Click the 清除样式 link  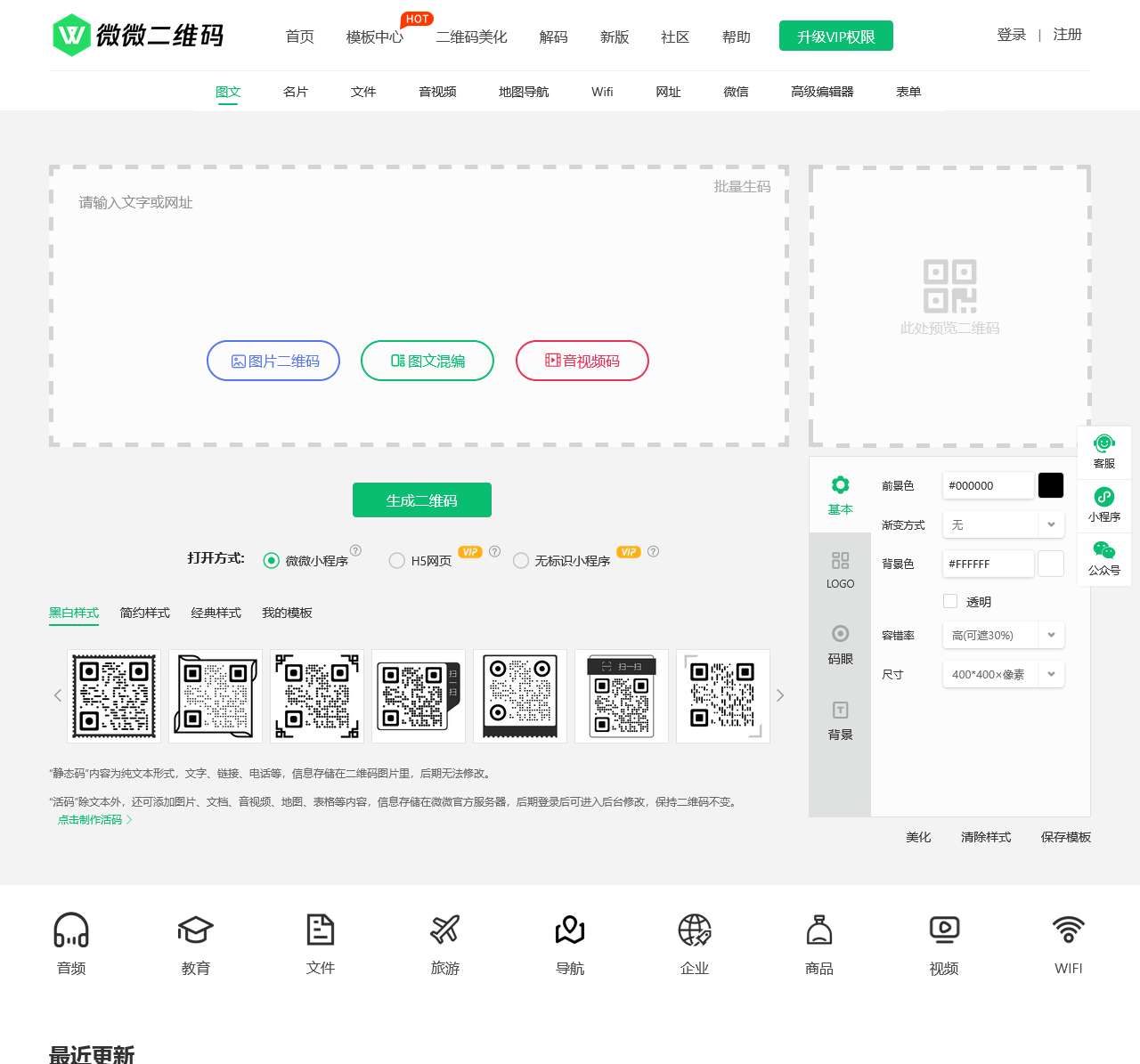tap(986, 837)
